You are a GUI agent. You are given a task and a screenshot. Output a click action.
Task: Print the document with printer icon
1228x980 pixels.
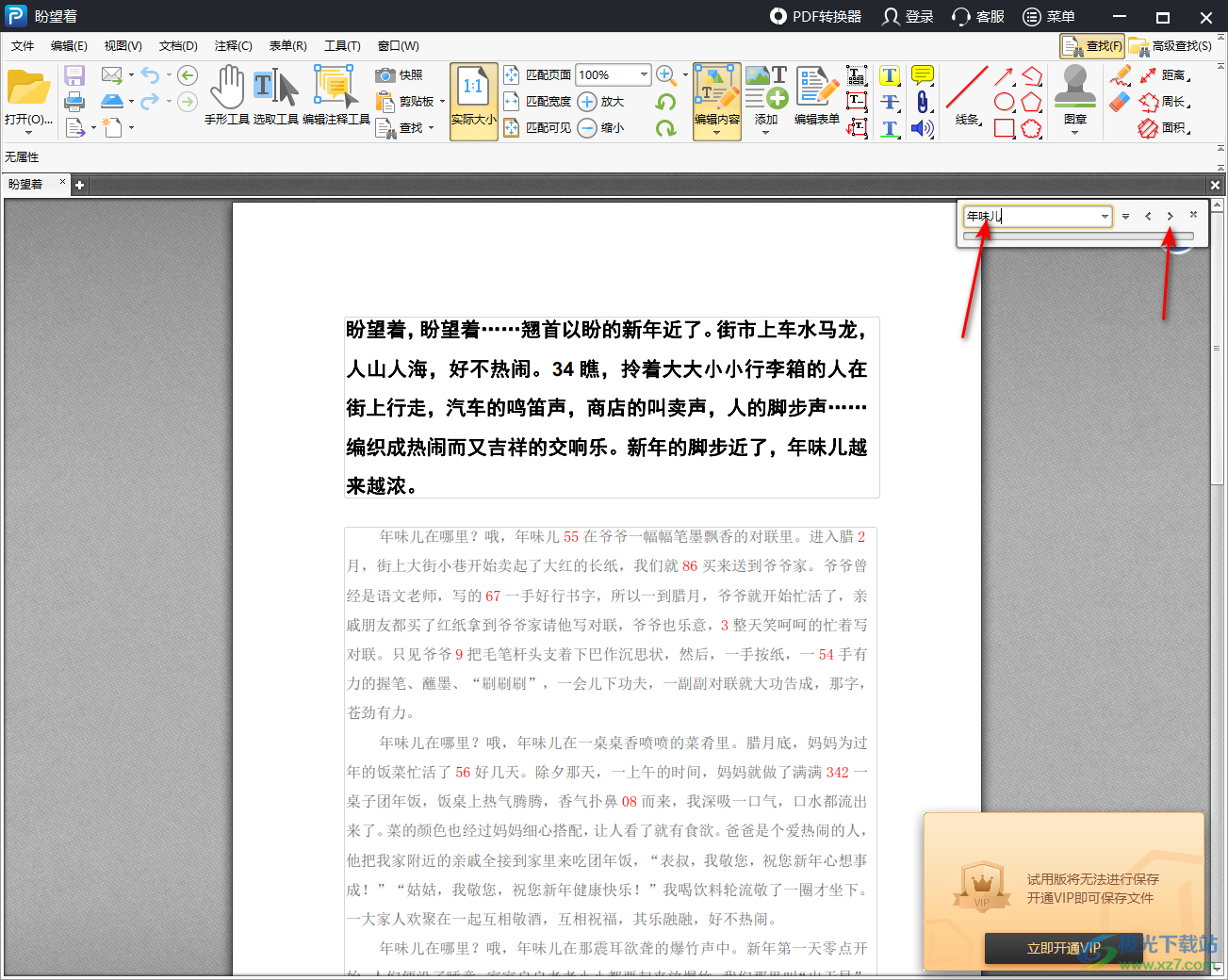tap(74, 101)
